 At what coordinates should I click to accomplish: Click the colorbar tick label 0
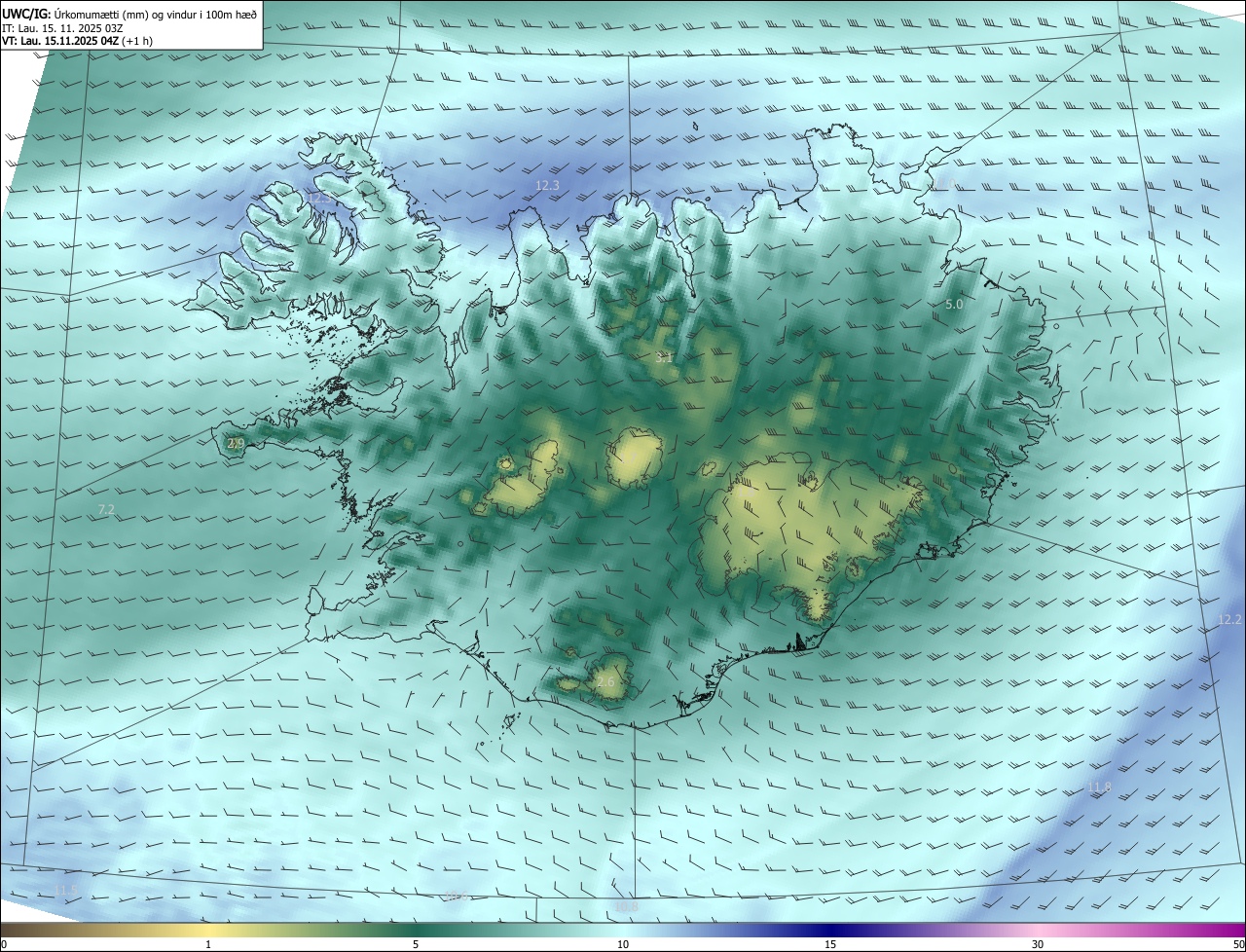click(4, 944)
